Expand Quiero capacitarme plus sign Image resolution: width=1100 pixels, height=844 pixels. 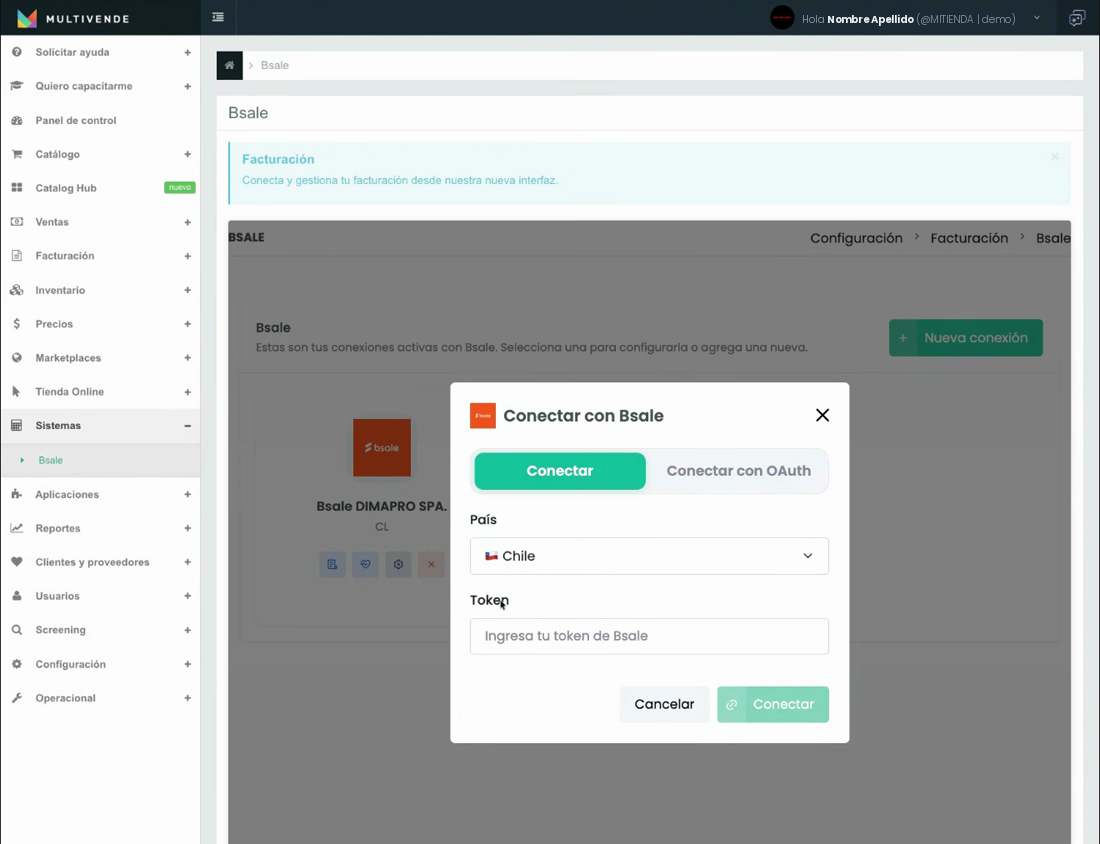[x=187, y=86]
